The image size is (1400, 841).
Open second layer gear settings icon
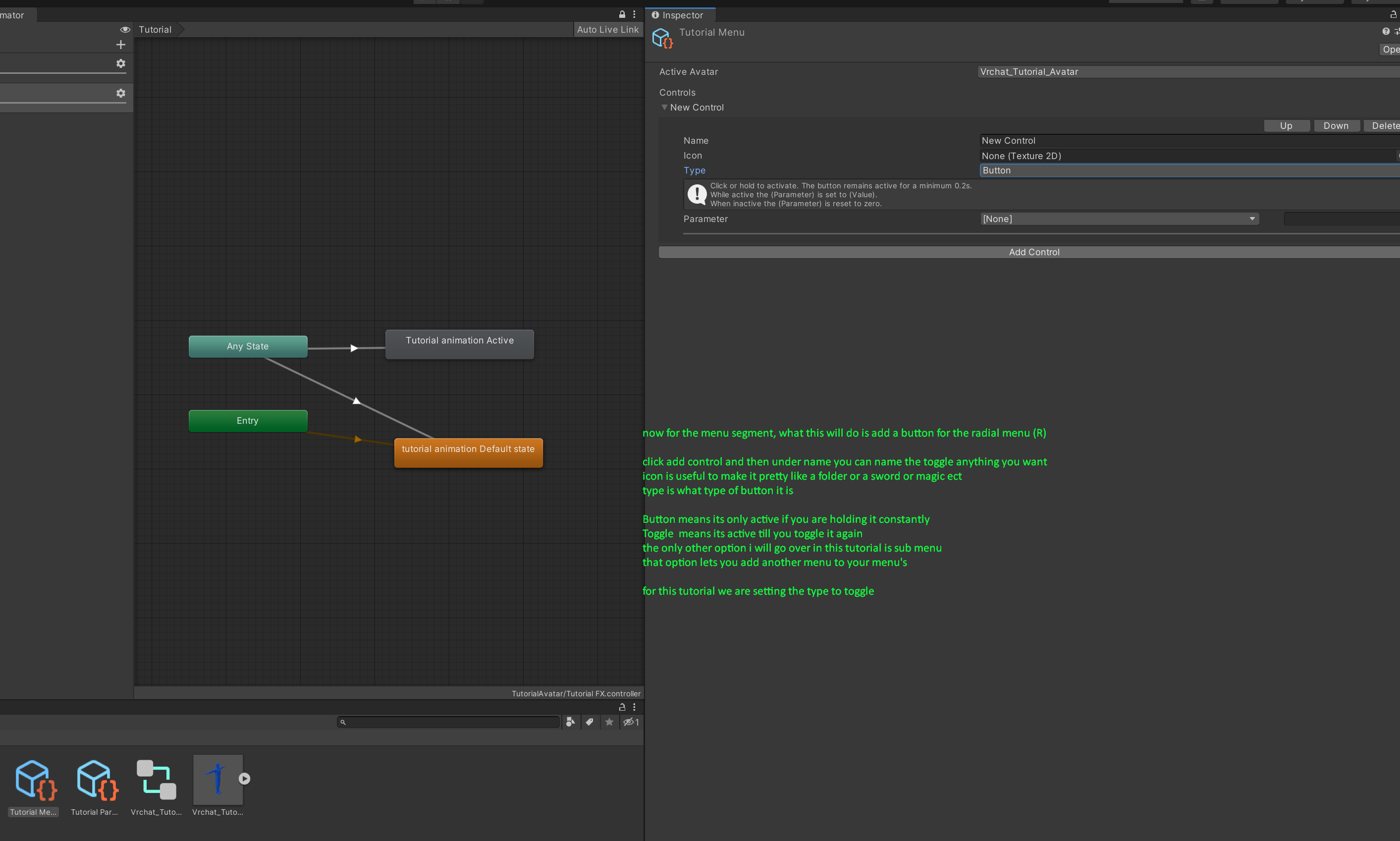[x=121, y=93]
